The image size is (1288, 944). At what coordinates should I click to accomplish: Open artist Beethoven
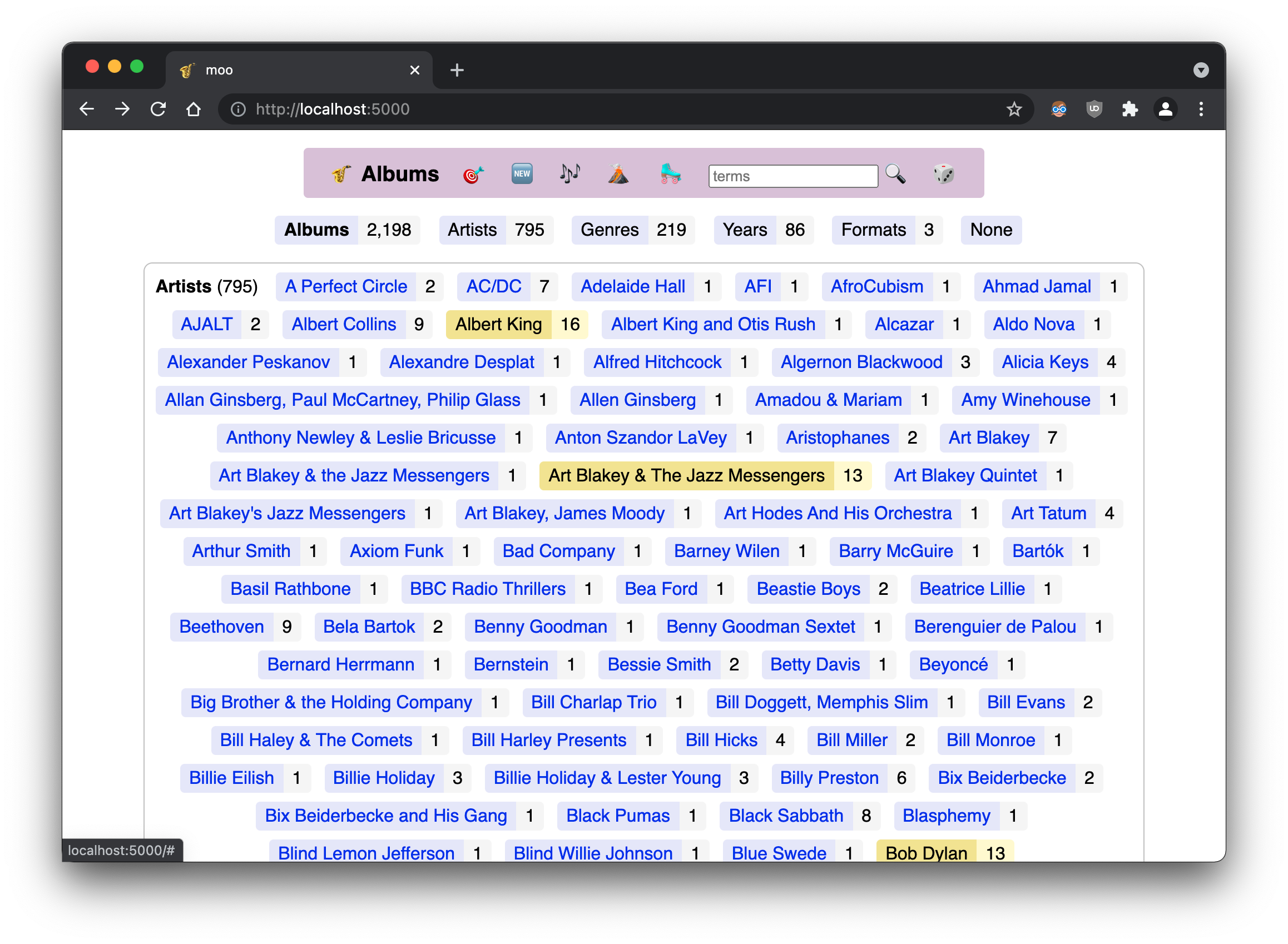pos(222,627)
